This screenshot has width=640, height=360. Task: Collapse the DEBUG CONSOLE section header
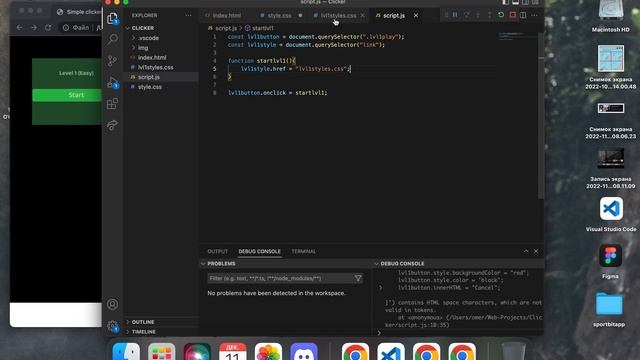[402, 264]
